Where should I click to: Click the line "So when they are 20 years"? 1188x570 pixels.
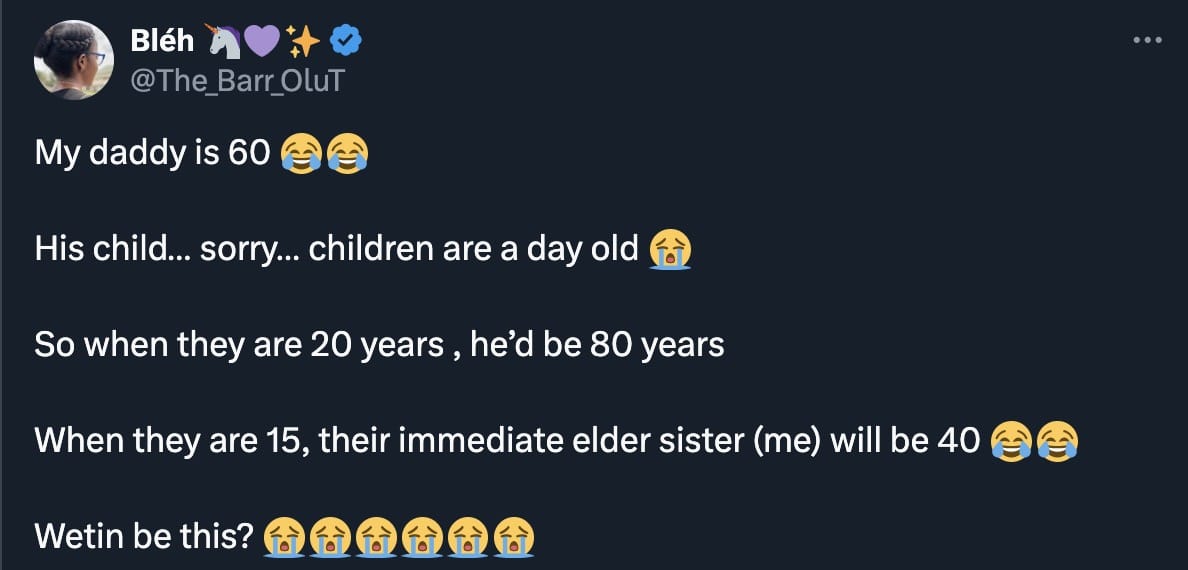point(379,345)
